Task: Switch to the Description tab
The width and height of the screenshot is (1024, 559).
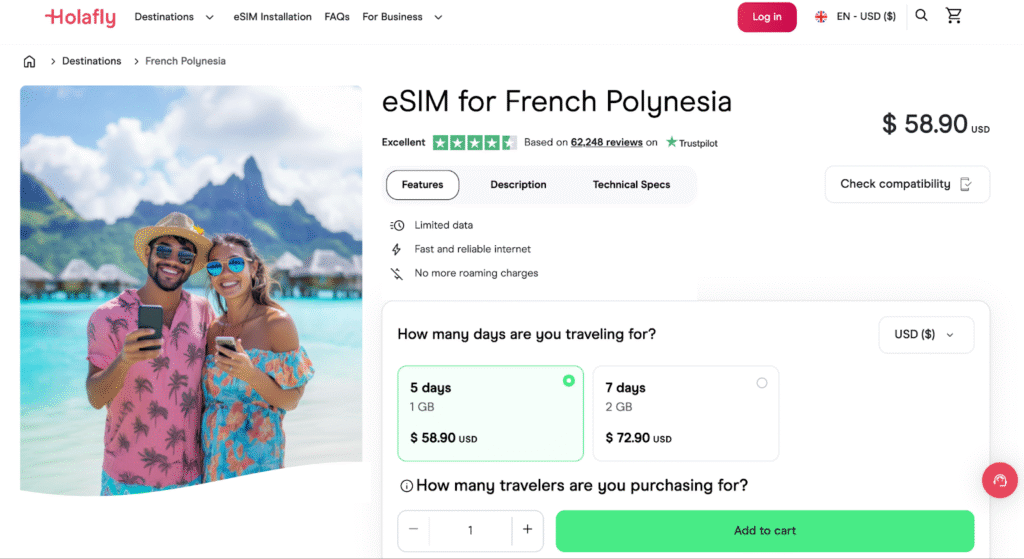Action: coord(518,185)
